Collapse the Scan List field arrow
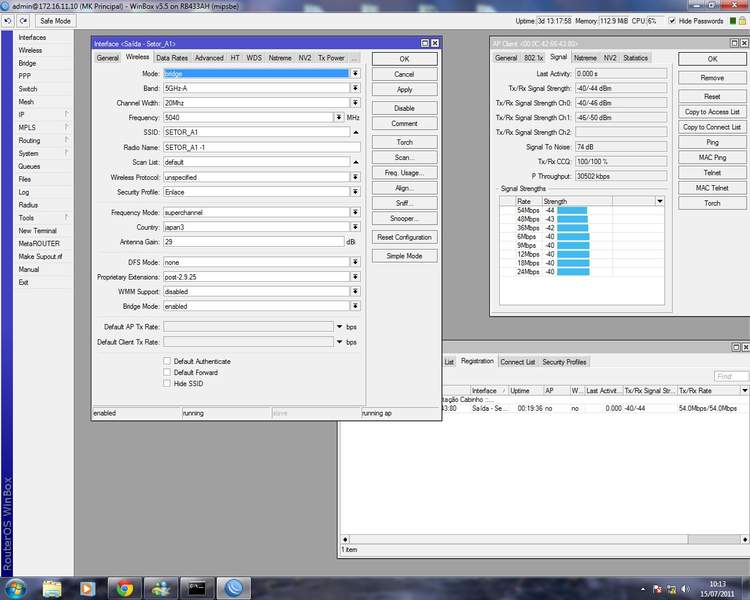This screenshot has width=750, height=600. point(356,162)
